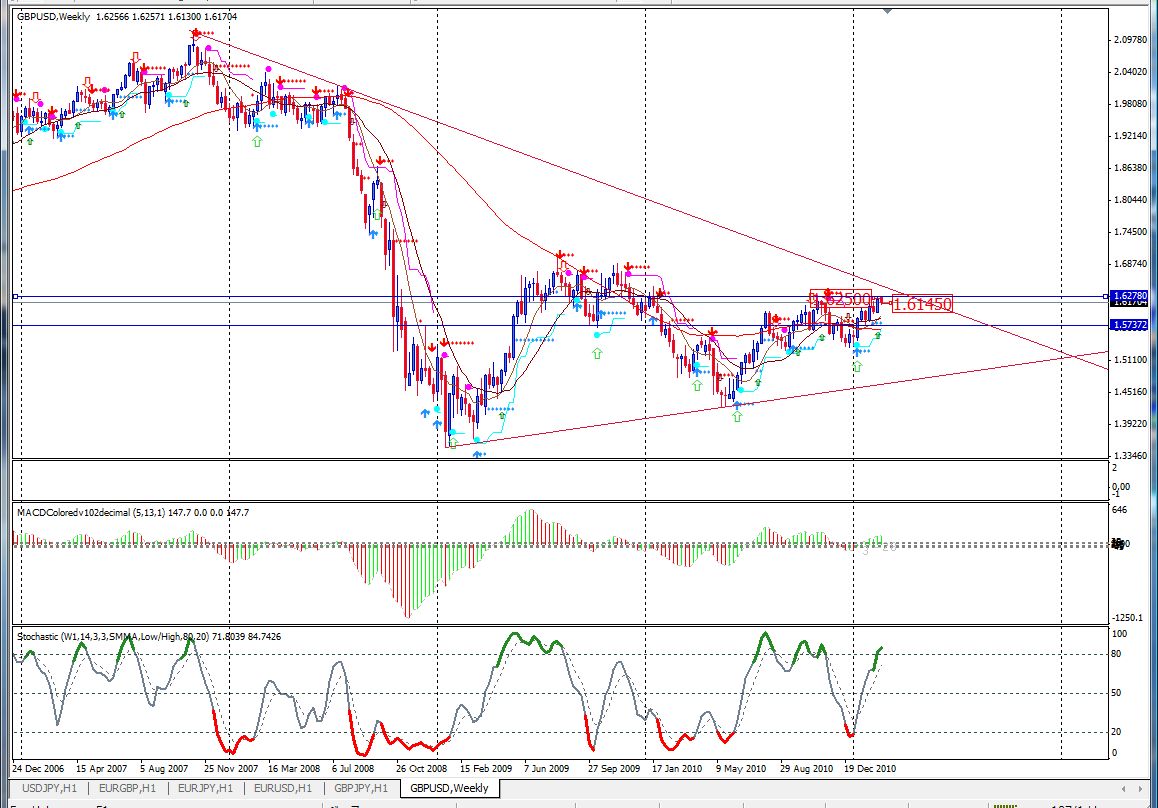Click the 1.92140 price scale value
Image resolution: width=1158 pixels, height=808 pixels.
pos(1130,136)
